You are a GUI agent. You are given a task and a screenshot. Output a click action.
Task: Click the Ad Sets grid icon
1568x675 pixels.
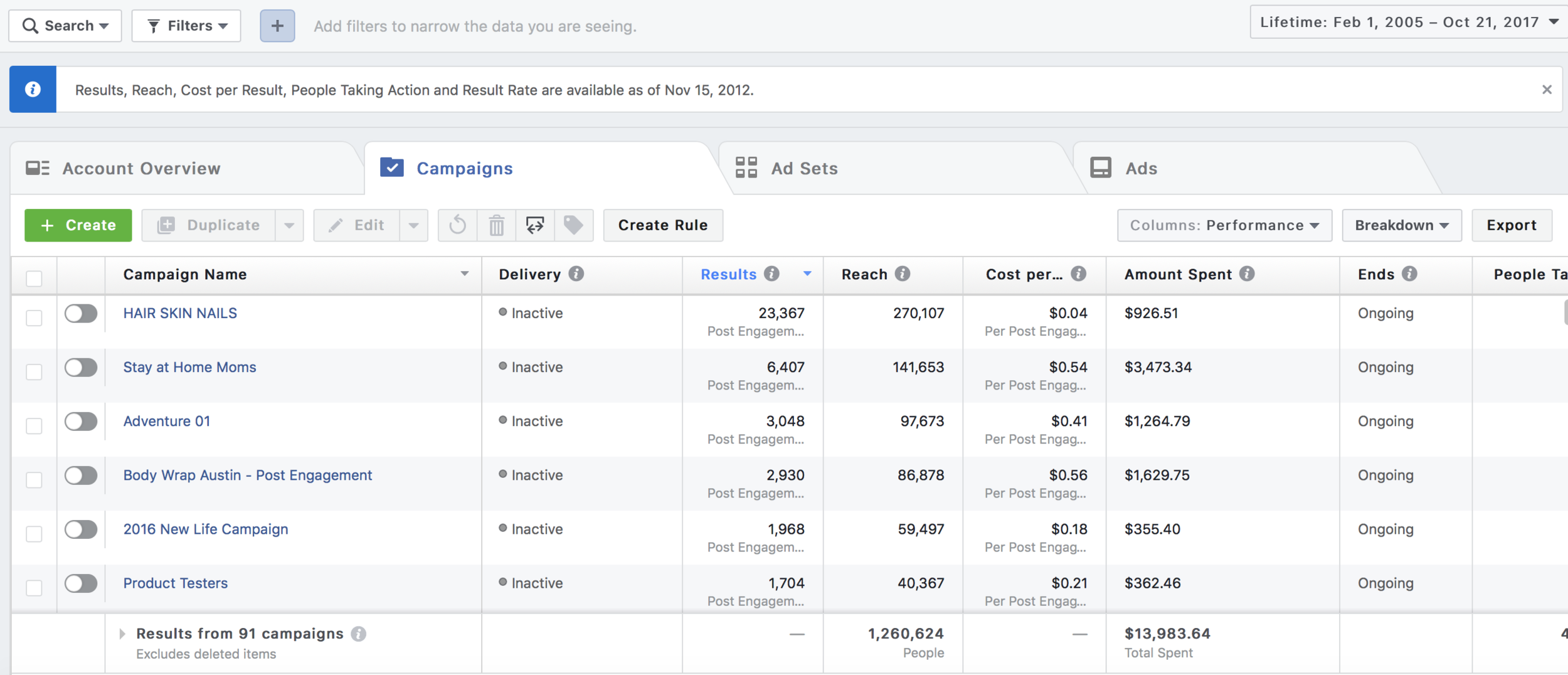pyautogui.click(x=746, y=168)
